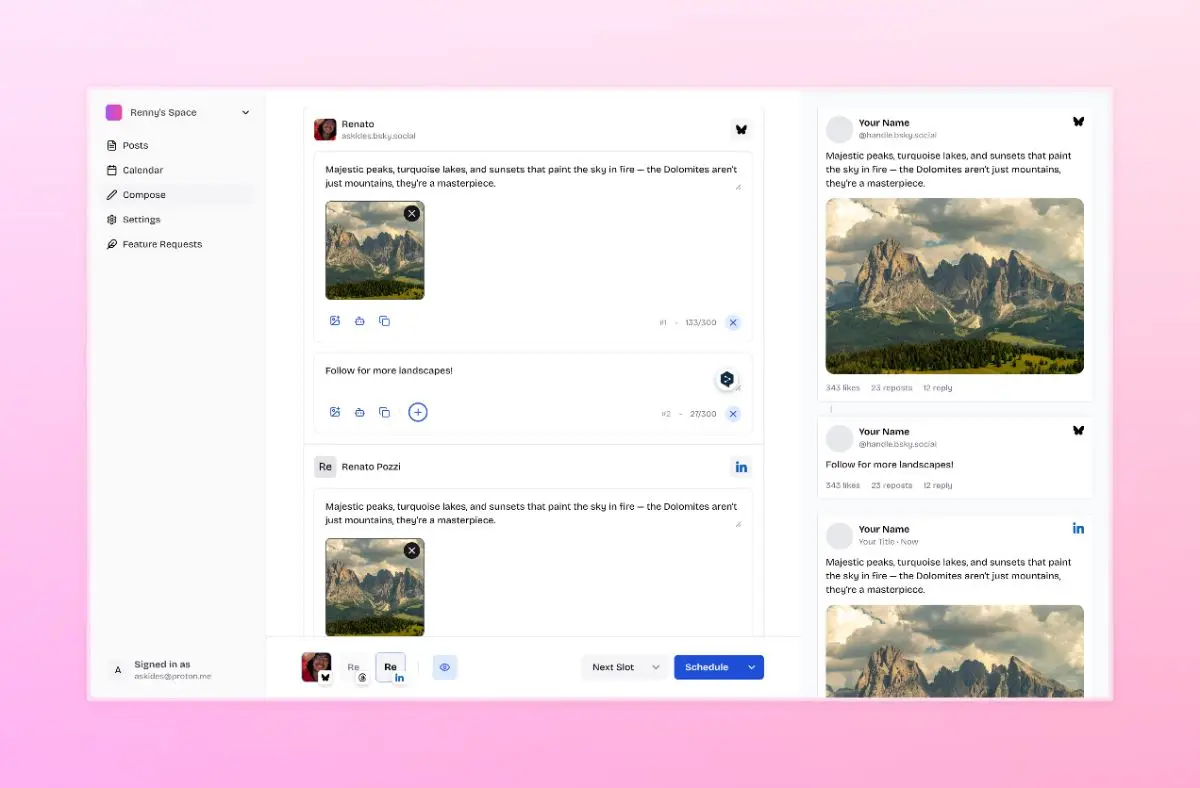1200x788 pixels.
Task: Click the floating assistant icon in second post
Action: (727, 379)
